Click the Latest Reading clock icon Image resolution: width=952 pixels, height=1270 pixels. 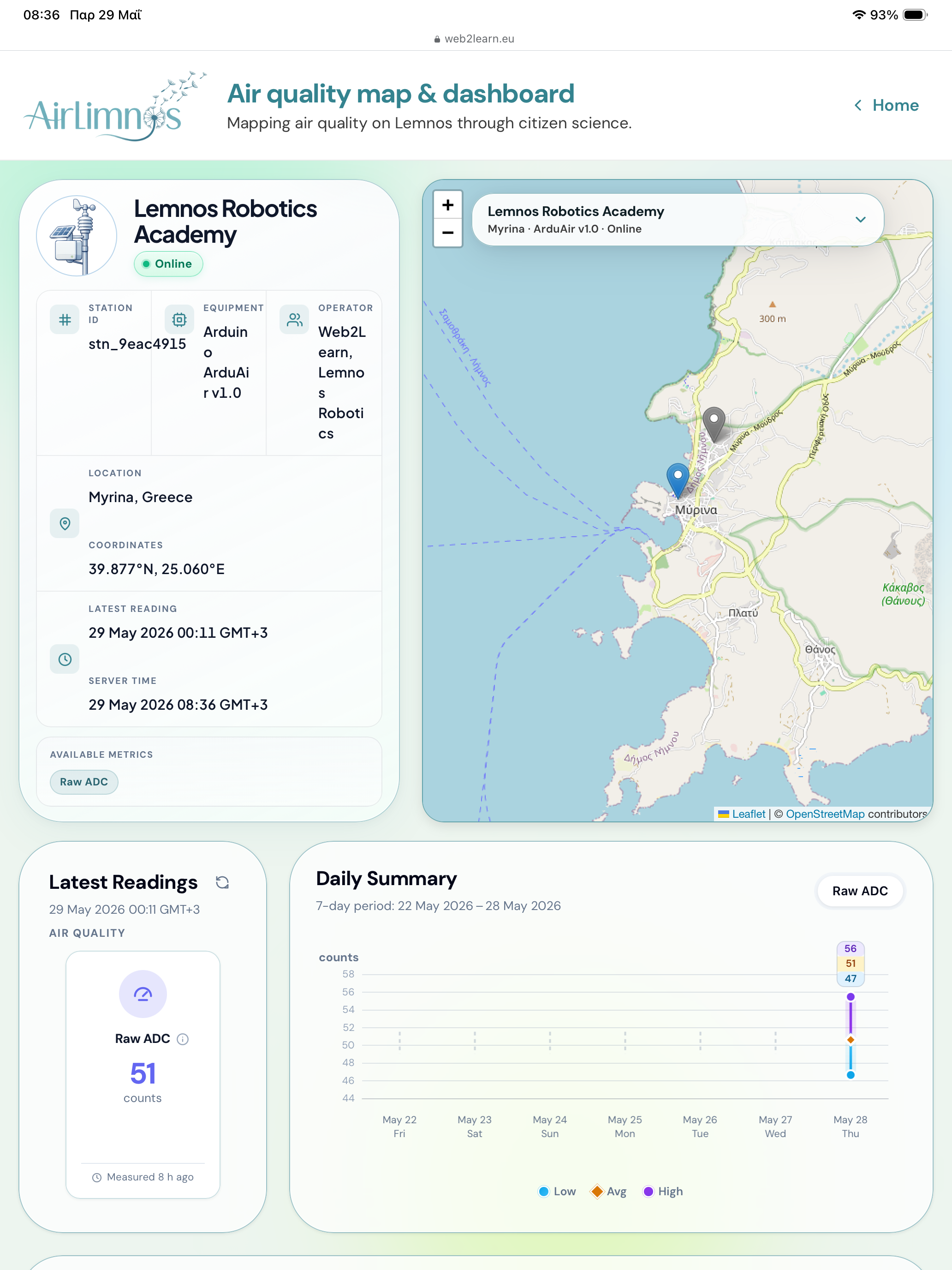[x=65, y=659]
